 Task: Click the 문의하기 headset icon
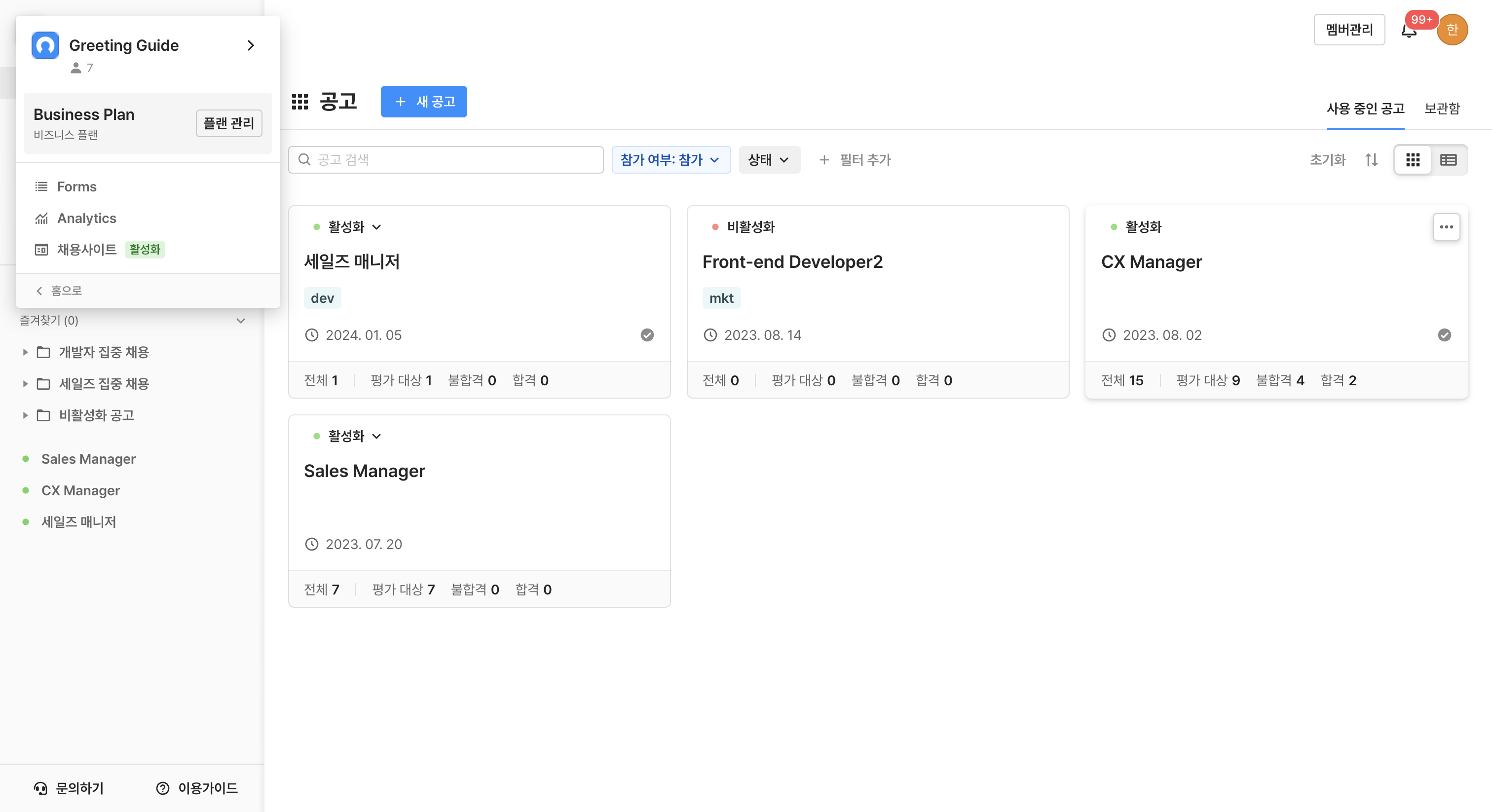[40, 788]
